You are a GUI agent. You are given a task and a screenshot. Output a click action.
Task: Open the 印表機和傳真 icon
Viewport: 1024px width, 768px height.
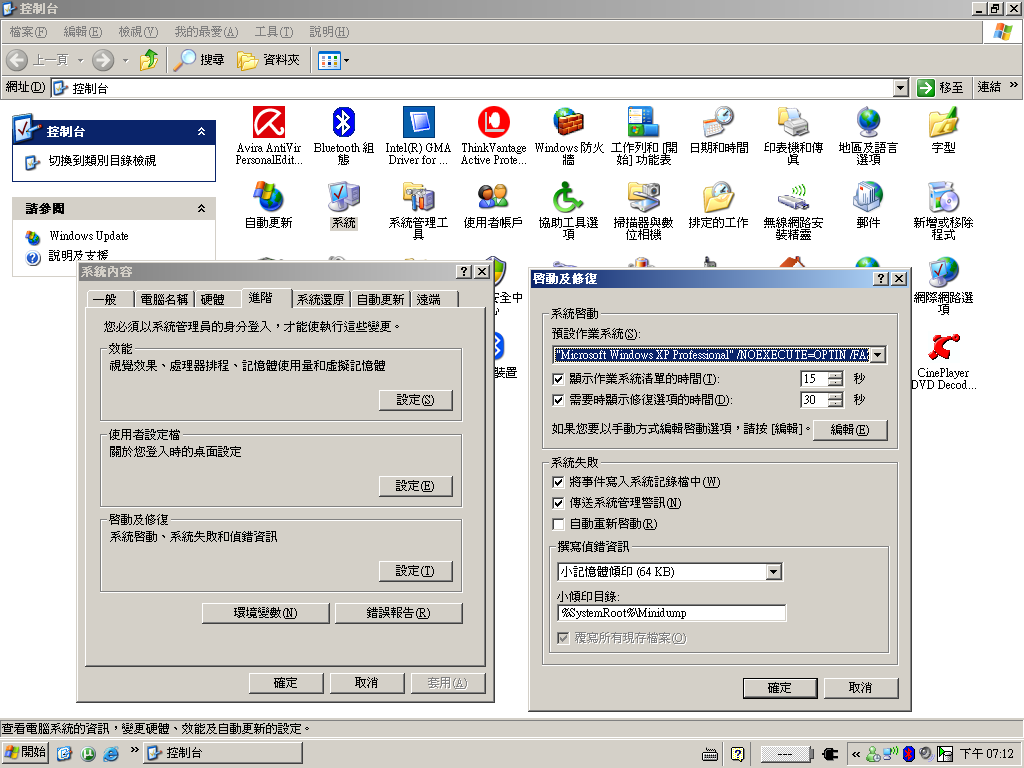pyautogui.click(x=793, y=124)
